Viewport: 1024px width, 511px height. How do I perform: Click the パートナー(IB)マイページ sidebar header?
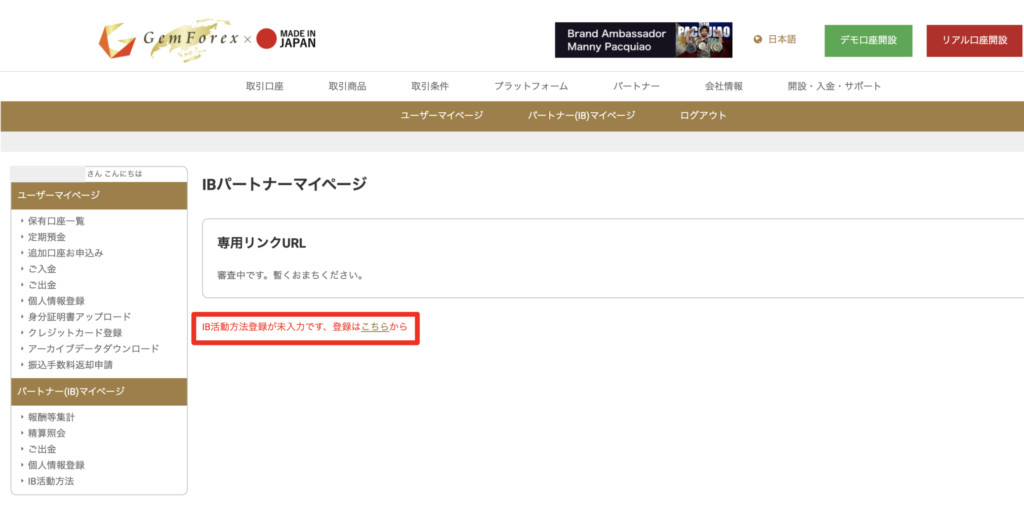pos(99,391)
